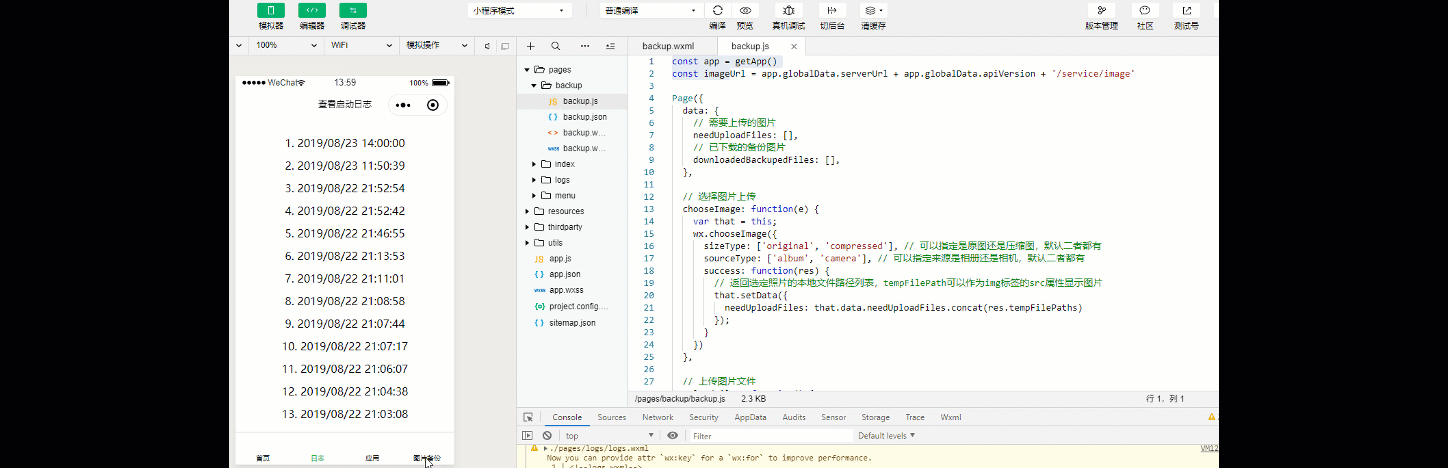
Task: Switch to the AppData tab
Action: (x=750, y=417)
